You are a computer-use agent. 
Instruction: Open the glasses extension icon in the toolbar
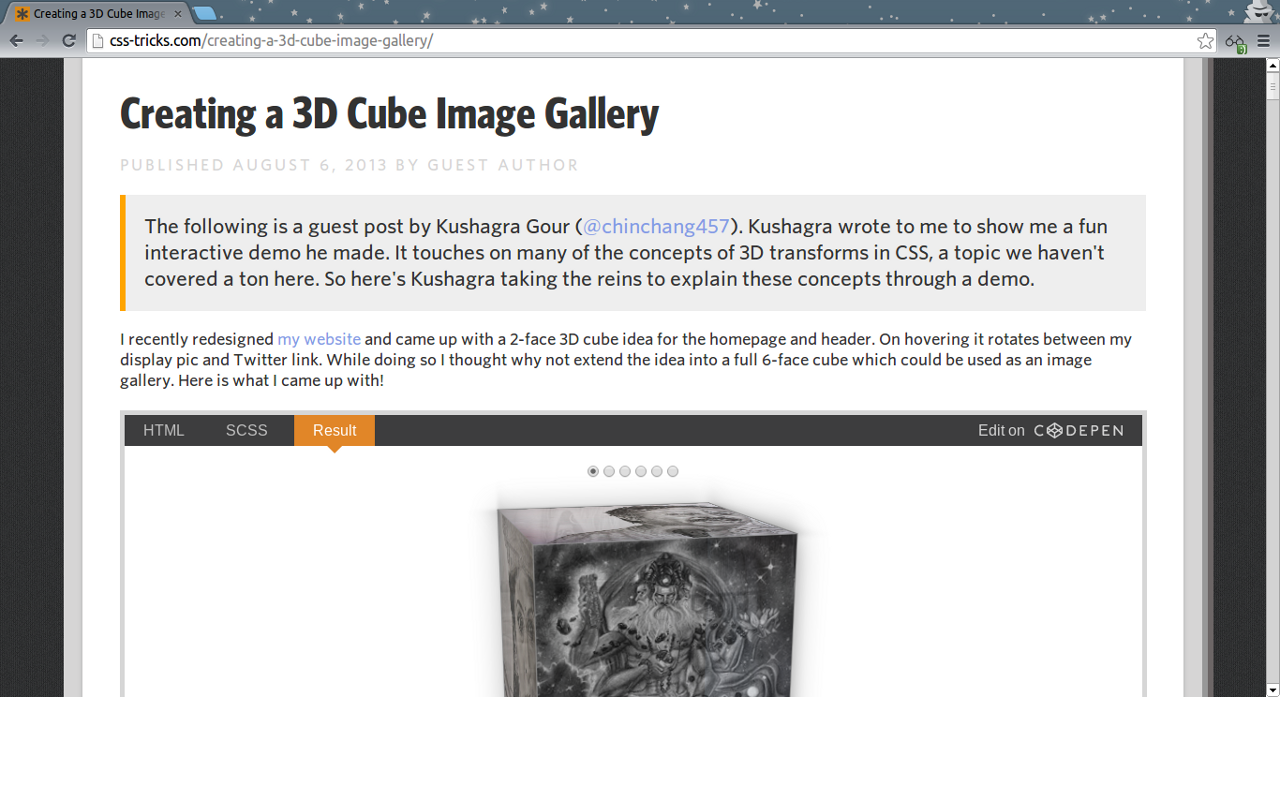pos(1235,42)
